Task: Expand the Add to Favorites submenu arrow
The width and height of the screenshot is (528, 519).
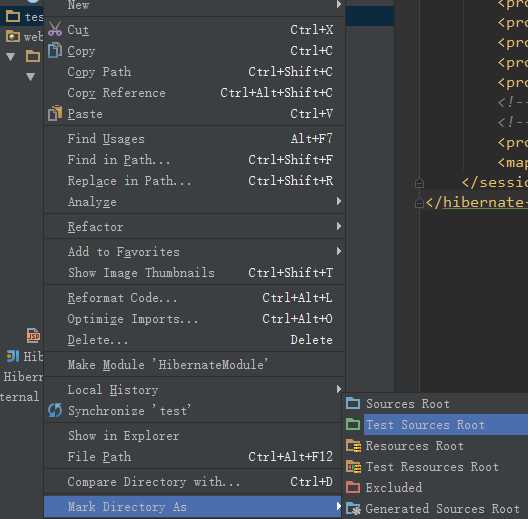Action: click(339, 251)
